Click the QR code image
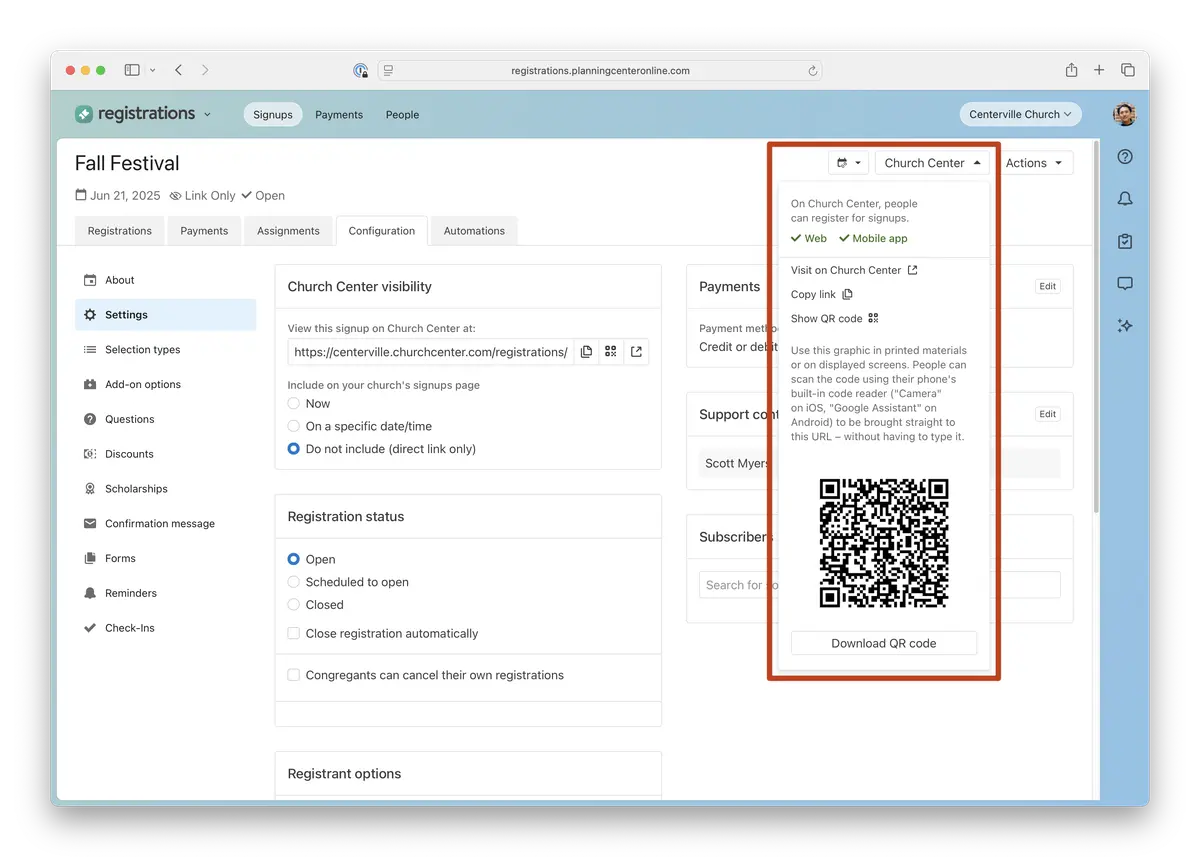 (x=884, y=544)
